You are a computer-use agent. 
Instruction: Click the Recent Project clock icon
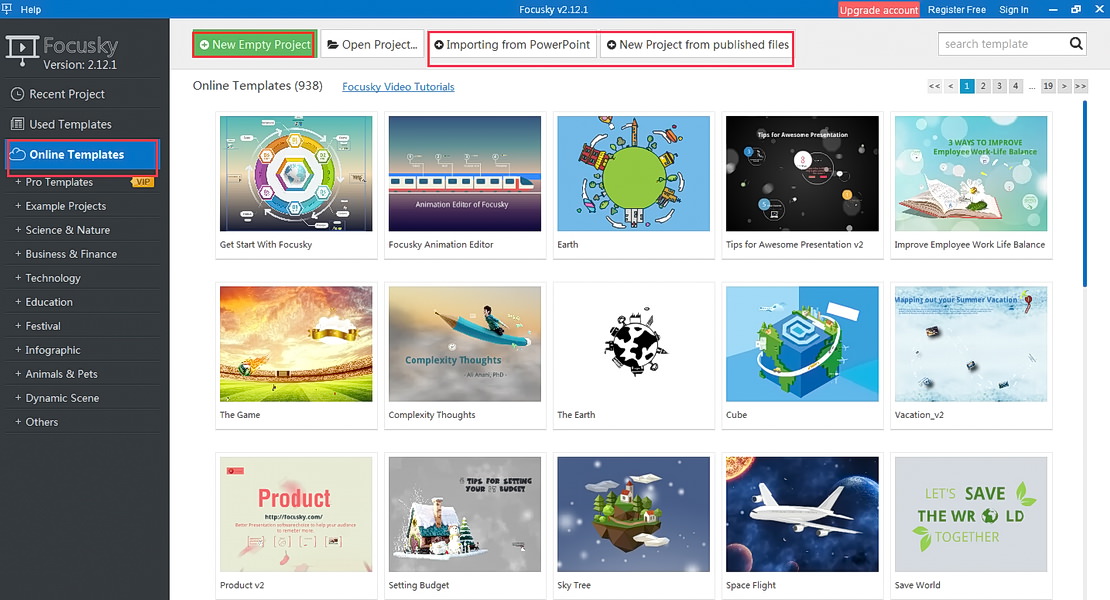[x=18, y=94]
